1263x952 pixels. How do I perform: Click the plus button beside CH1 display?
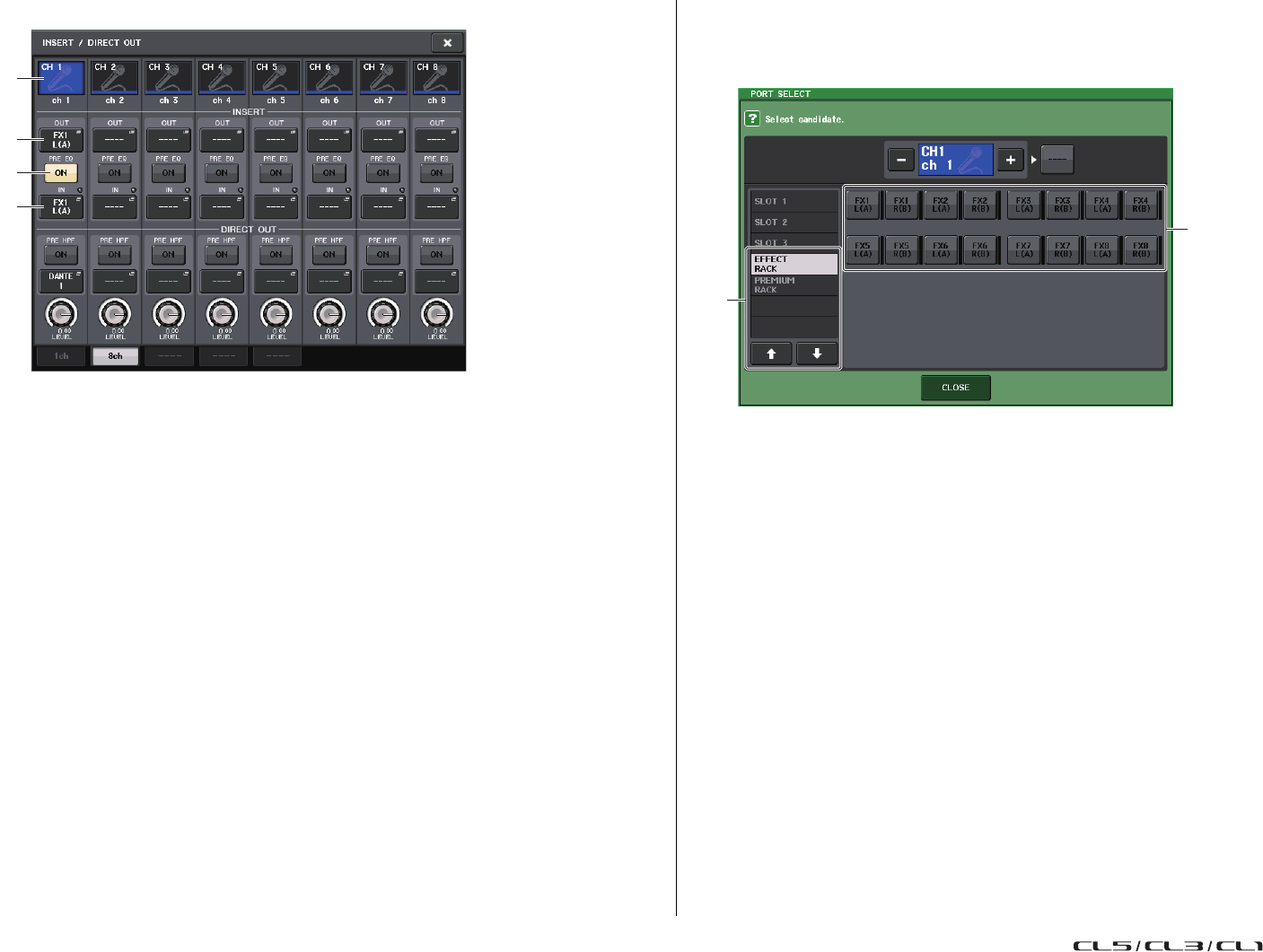pyautogui.click(x=1010, y=160)
